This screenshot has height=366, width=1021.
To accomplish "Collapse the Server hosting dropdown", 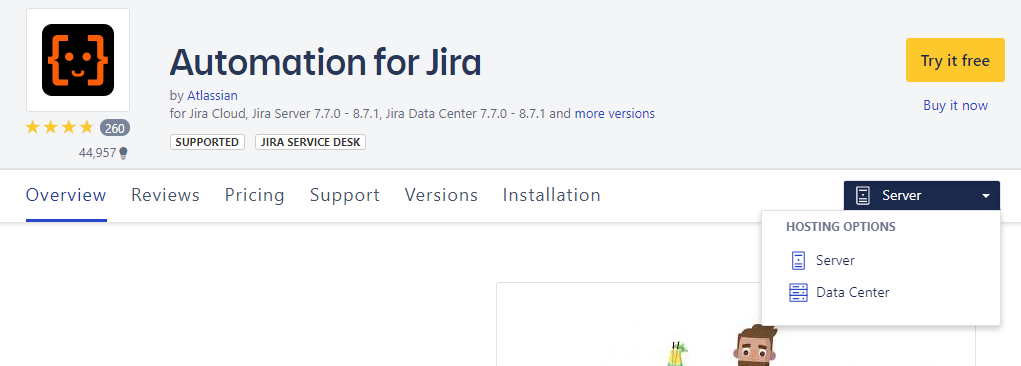I will coord(921,195).
